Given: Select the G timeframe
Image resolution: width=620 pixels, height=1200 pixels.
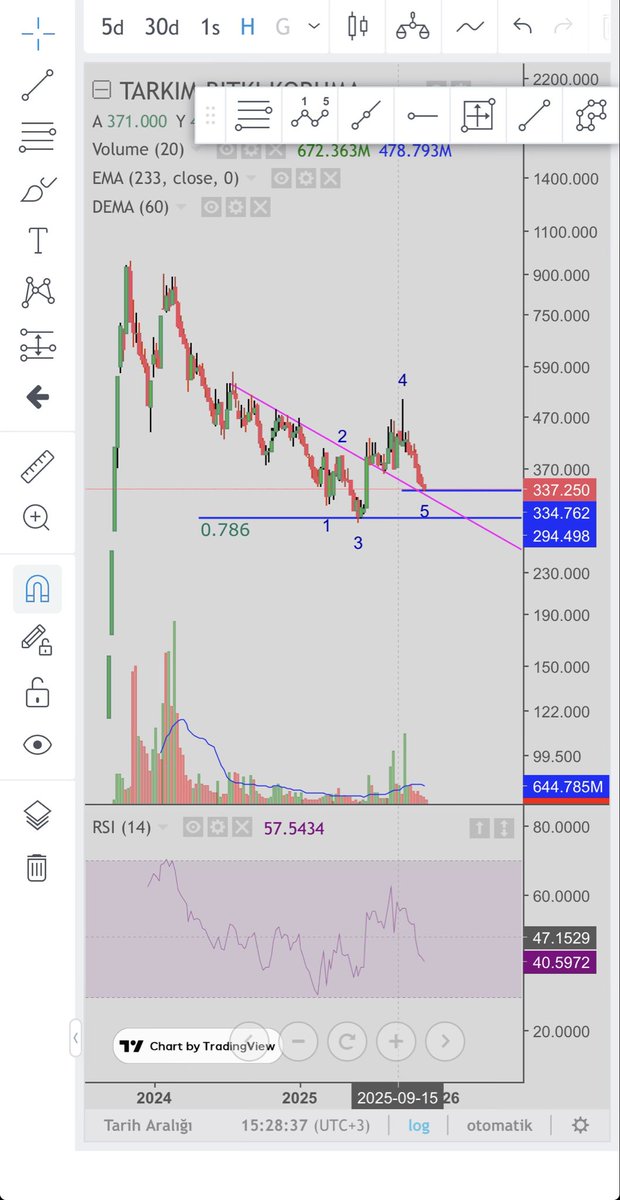Looking at the screenshot, I should (x=283, y=27).
